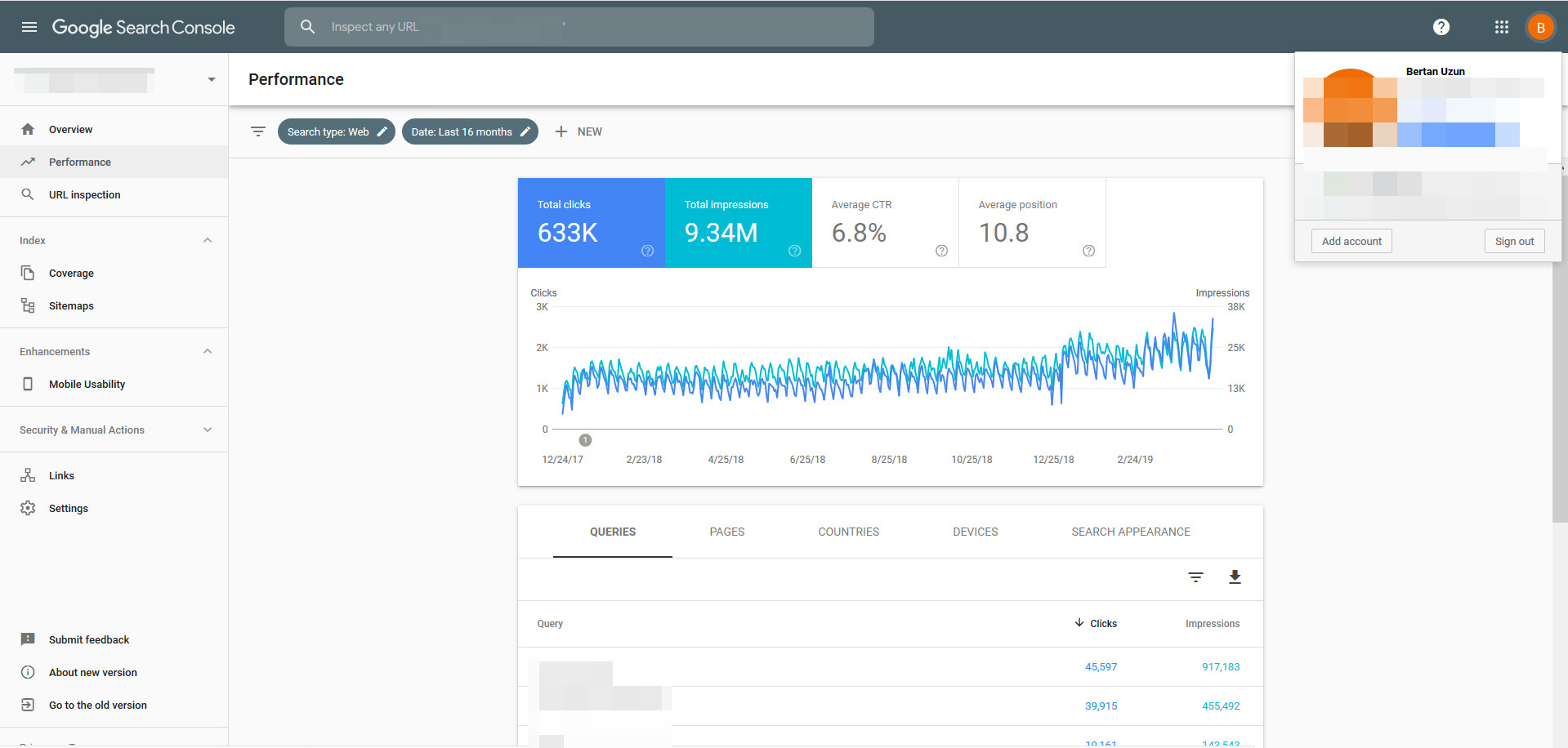Viewport: 1568px width, 748px height.
Task: Edit Date filter pencil icon
Action: (525, 131)
